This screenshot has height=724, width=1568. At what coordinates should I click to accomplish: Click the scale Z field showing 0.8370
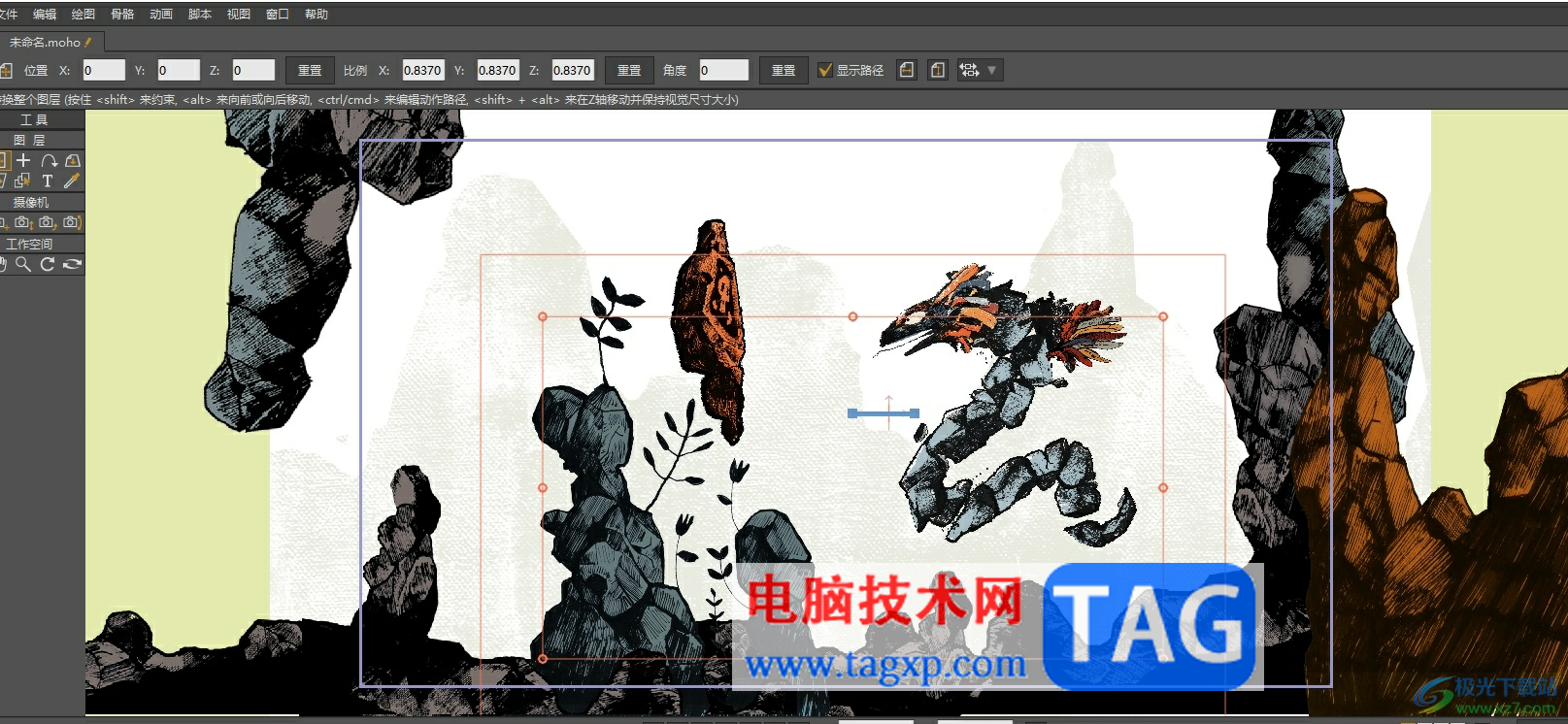click(x=573, y=70)
